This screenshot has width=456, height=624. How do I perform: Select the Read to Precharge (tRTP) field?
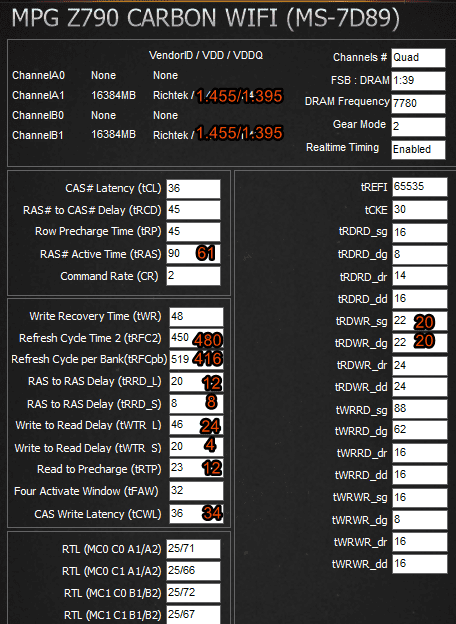pos(196,469)
